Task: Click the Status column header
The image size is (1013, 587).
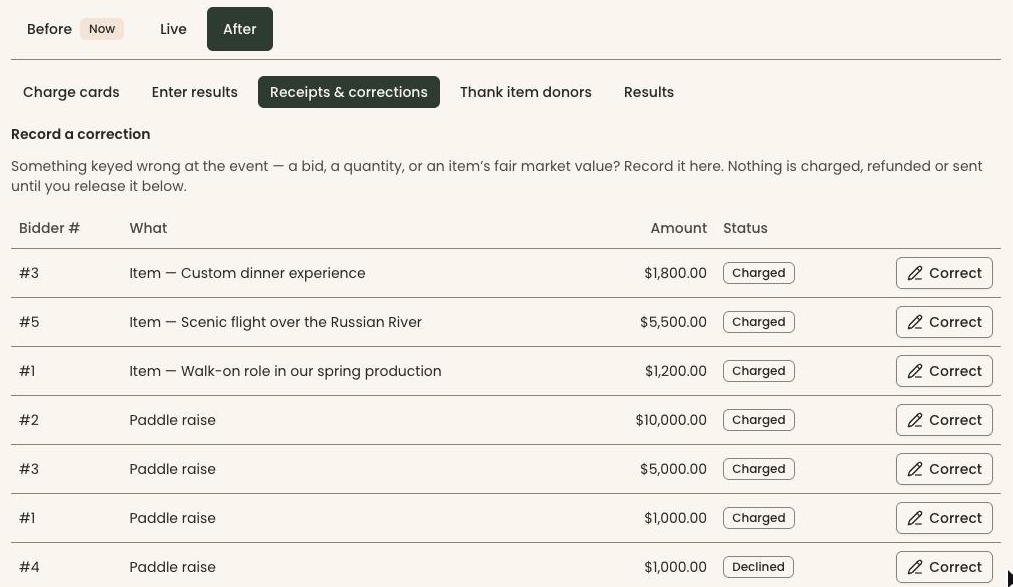Action: (x=745, y=228)
